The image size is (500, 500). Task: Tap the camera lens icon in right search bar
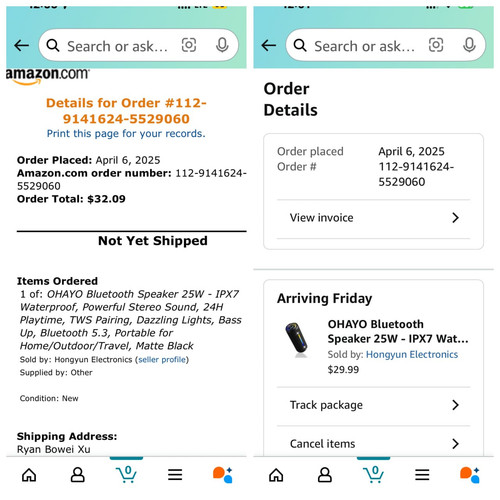click(436, 45)
